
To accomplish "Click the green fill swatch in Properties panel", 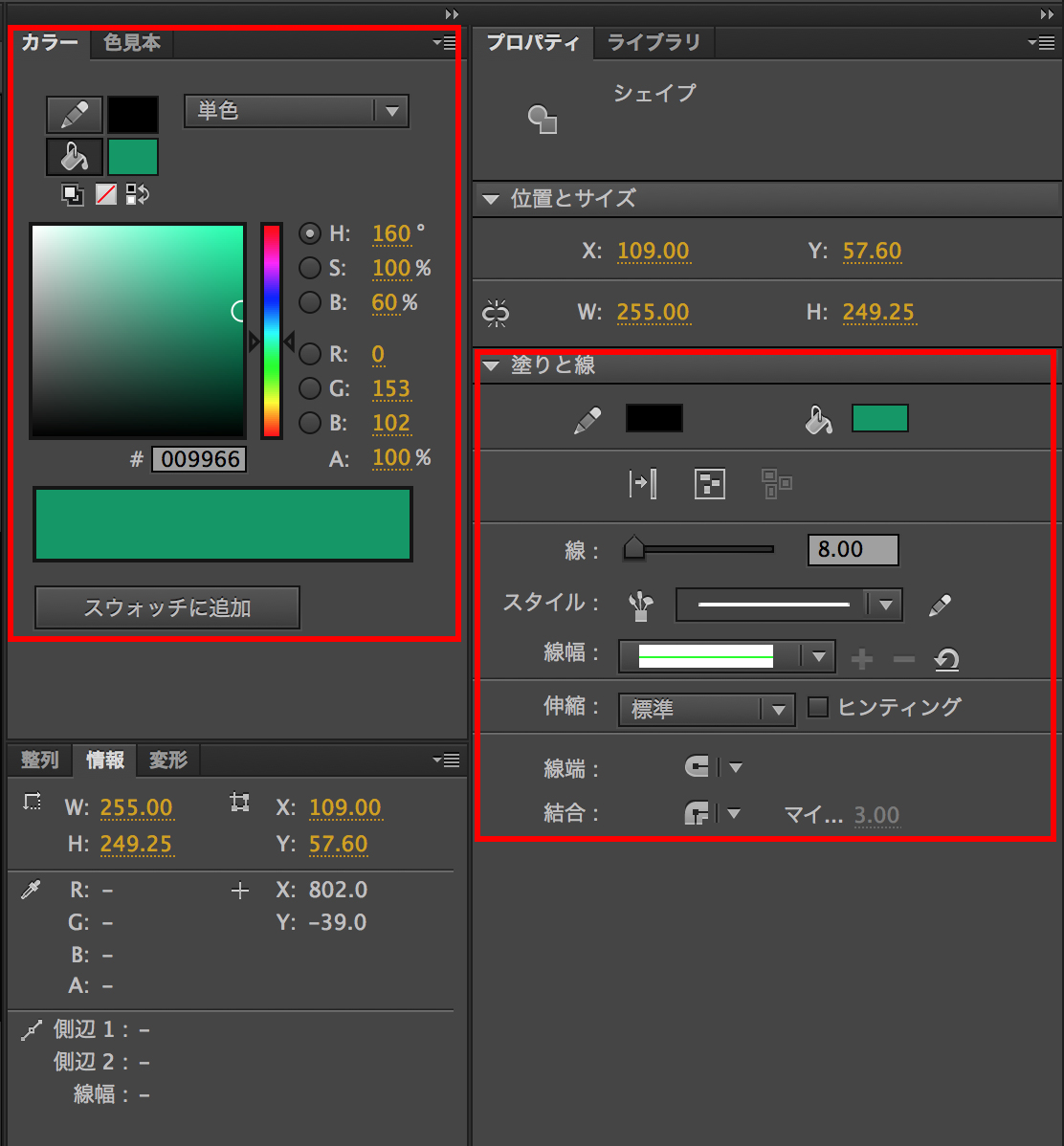I will point(879,419).
